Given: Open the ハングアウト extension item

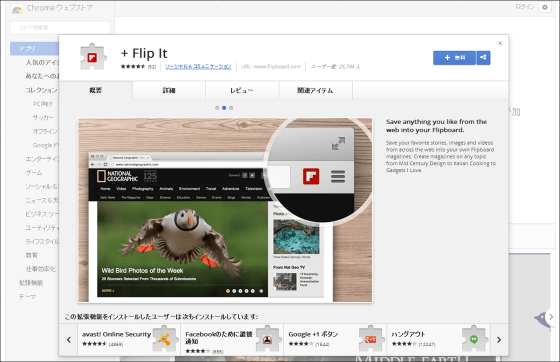Looking at the screenshot, I should [x=438, y=340].
